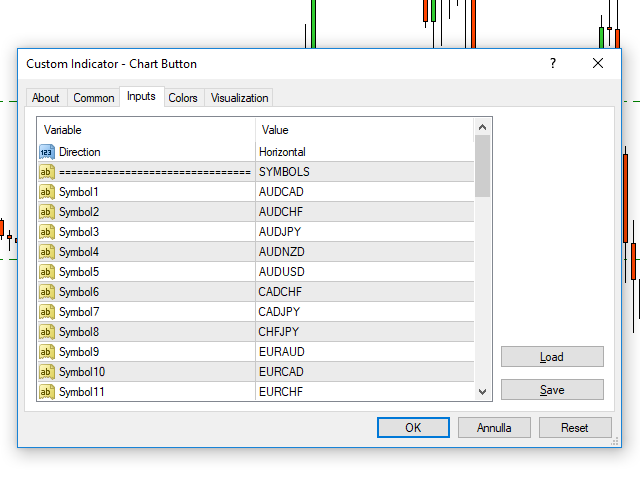The image size is (640, 480).
Task: Select the AUDUSD value field of Symbol5
Action: point(282,272)
